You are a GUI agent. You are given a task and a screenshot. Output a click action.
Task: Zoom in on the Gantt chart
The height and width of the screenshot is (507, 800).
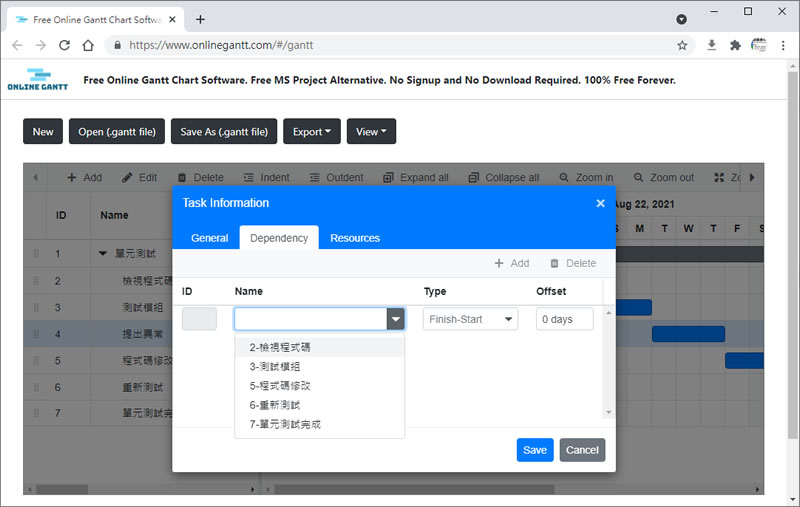(586, 178)
